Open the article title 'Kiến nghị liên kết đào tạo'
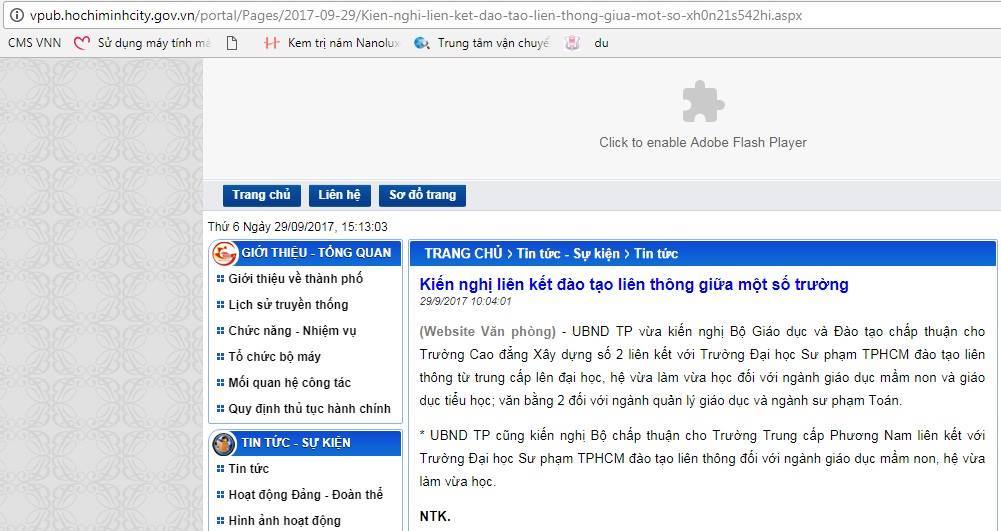The image size is (1001, 531). coord(634,285)
